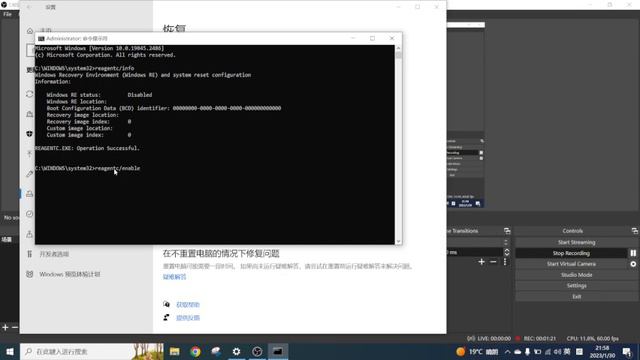
Task: Add a transition with the plus icon
Action: (x=482, y=262)
